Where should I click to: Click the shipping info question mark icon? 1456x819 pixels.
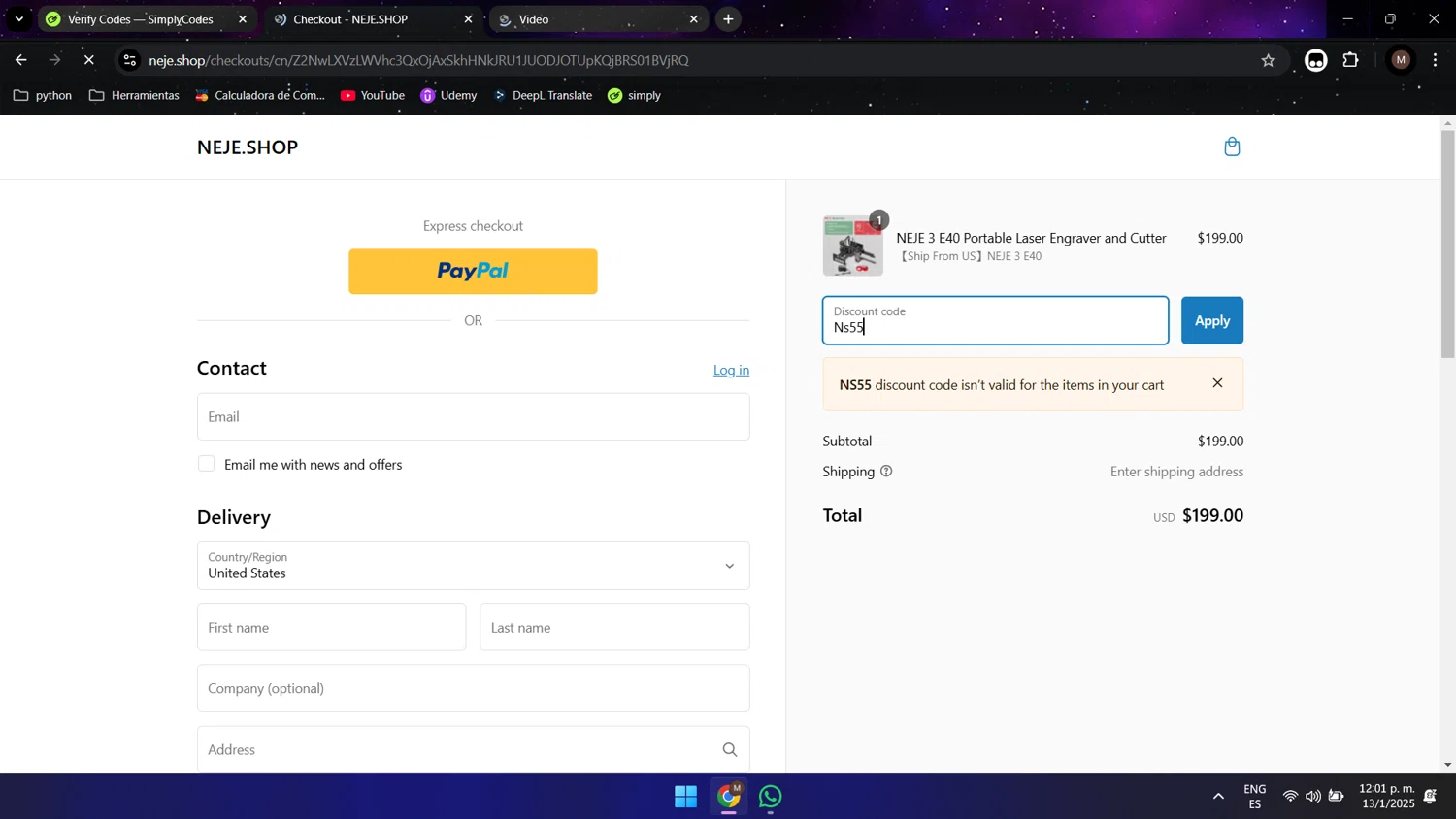[886, 472]
